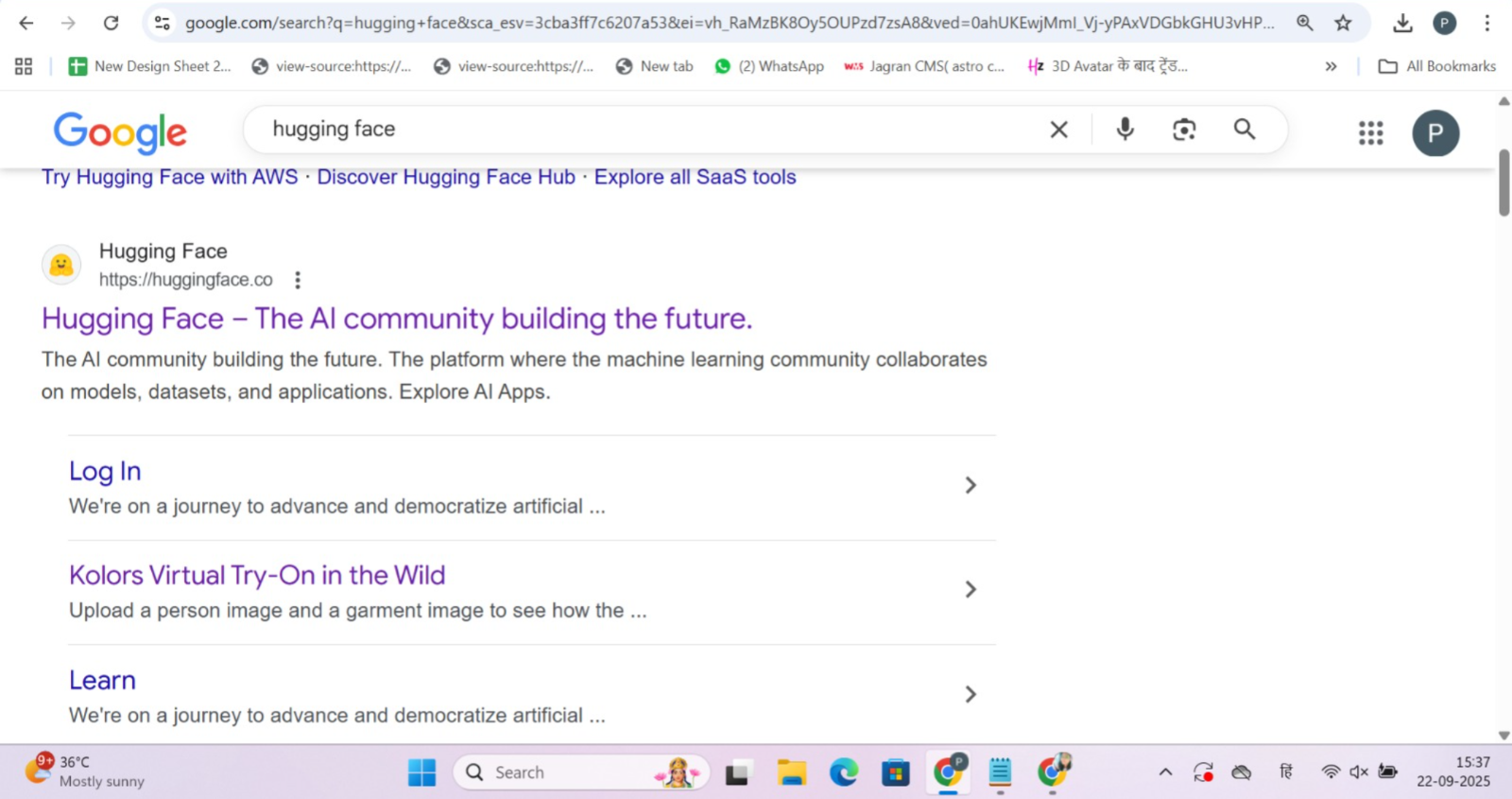The height and width of the screenshot is (799, 1512).
Task: Open the Wi-Fi network tray icon
Action: coord(1331,773)
